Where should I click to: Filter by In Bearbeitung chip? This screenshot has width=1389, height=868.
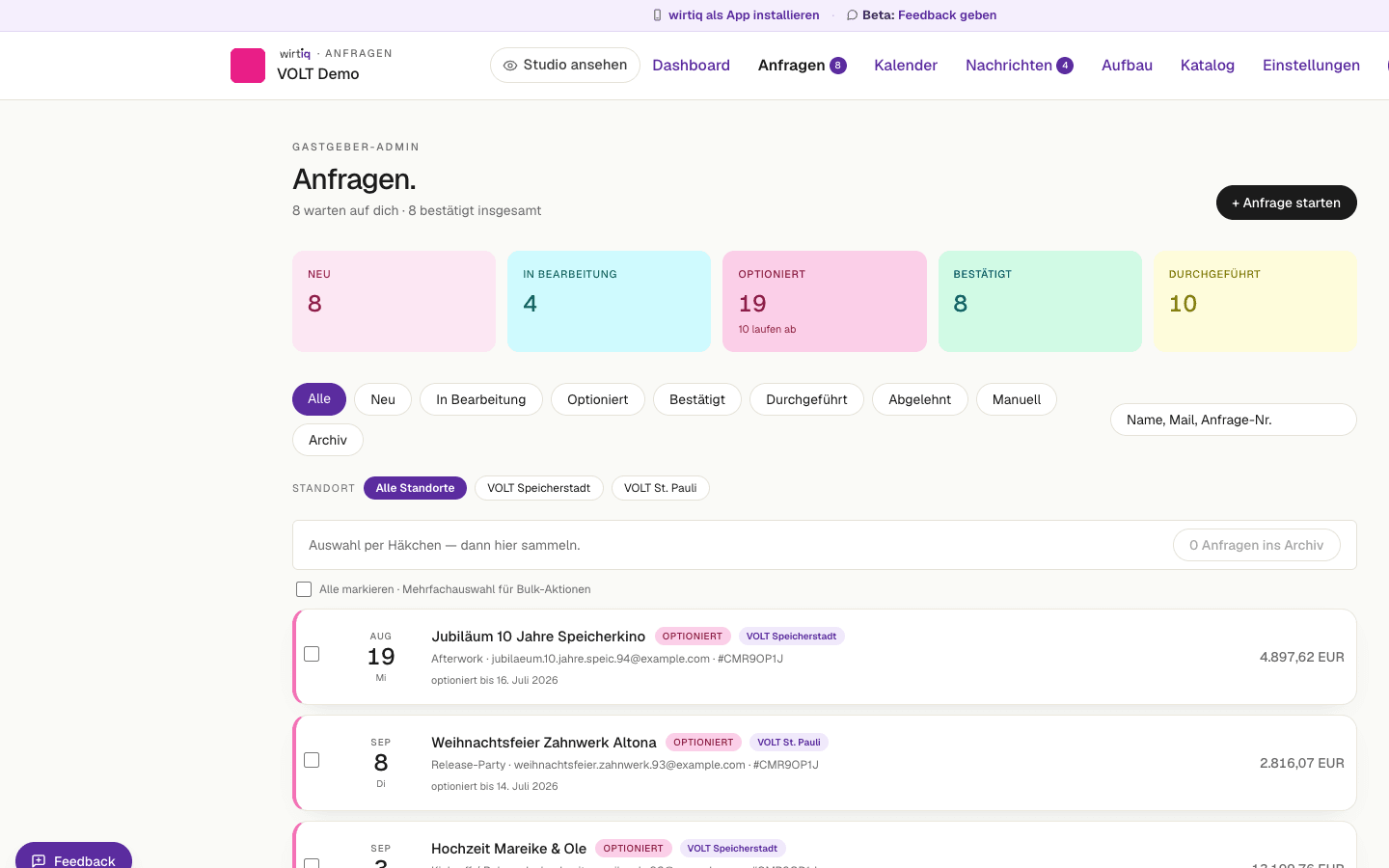pyautogui.click(x=481, y=399)
